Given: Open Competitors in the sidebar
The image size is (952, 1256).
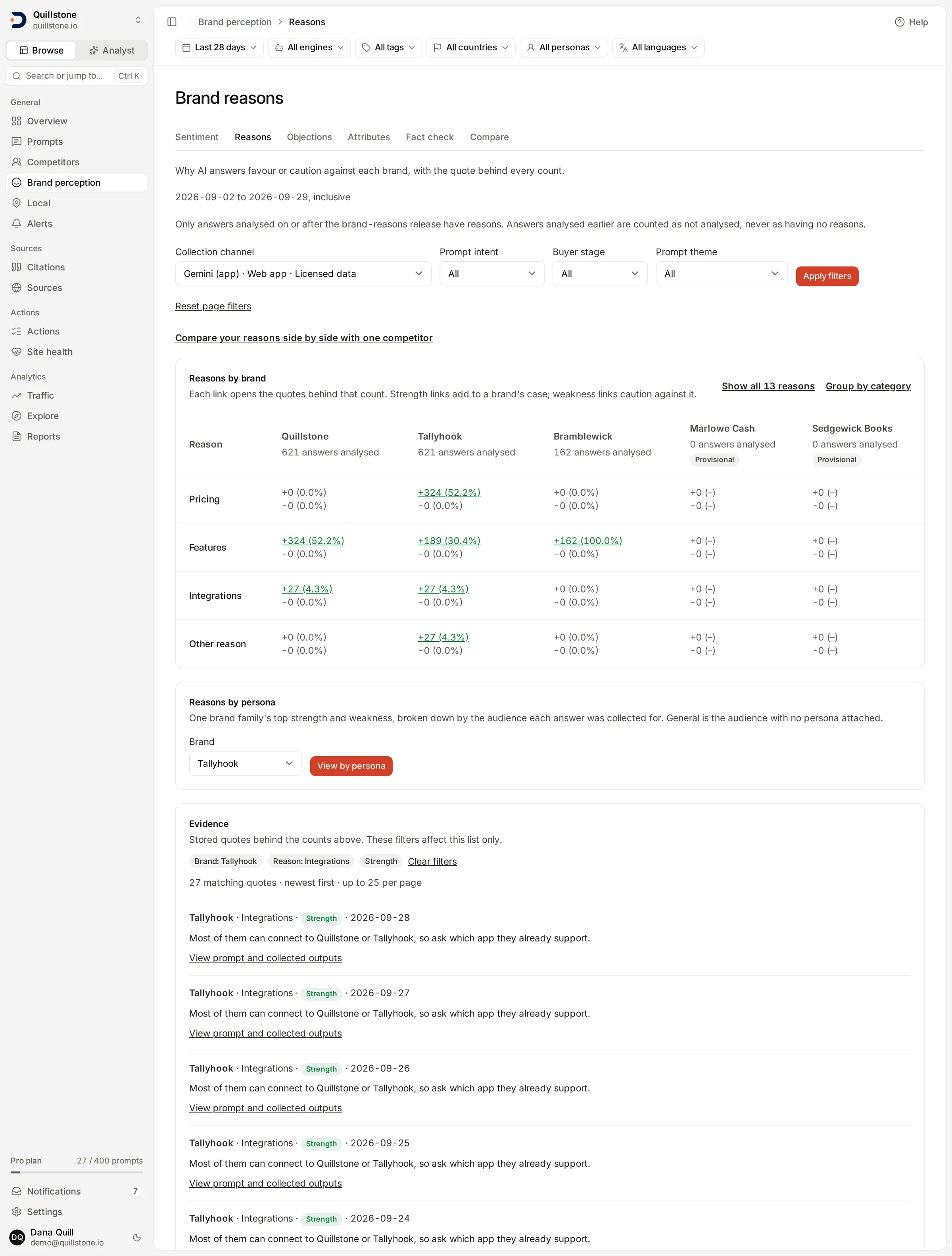Looking at the screenshot, I should click(77, 162).
